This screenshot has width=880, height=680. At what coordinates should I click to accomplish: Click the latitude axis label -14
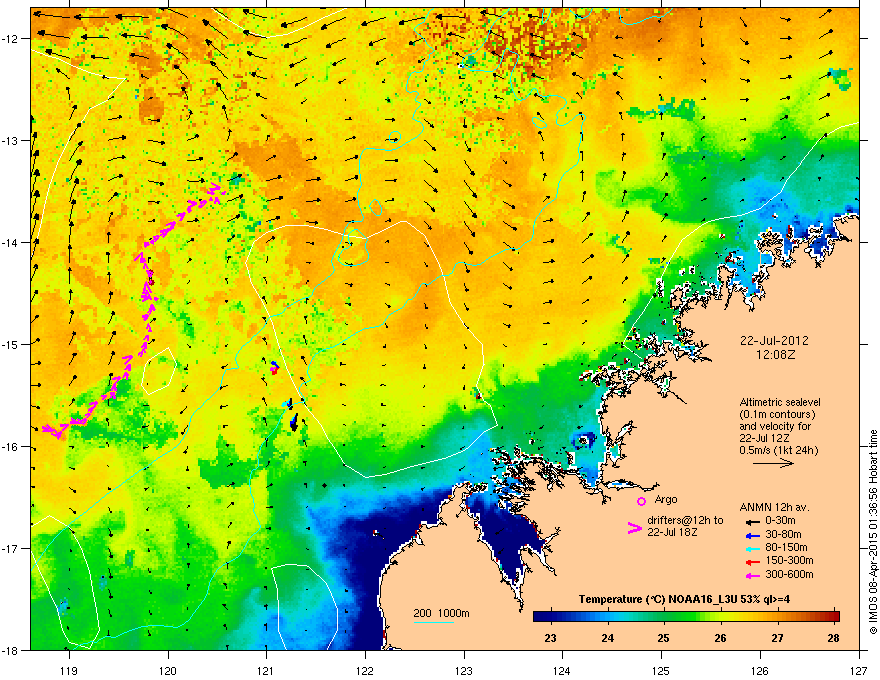(x=11, y=242)
